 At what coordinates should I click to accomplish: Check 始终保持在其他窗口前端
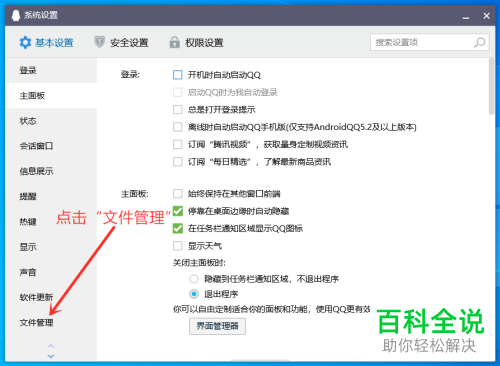pos(178,194)
